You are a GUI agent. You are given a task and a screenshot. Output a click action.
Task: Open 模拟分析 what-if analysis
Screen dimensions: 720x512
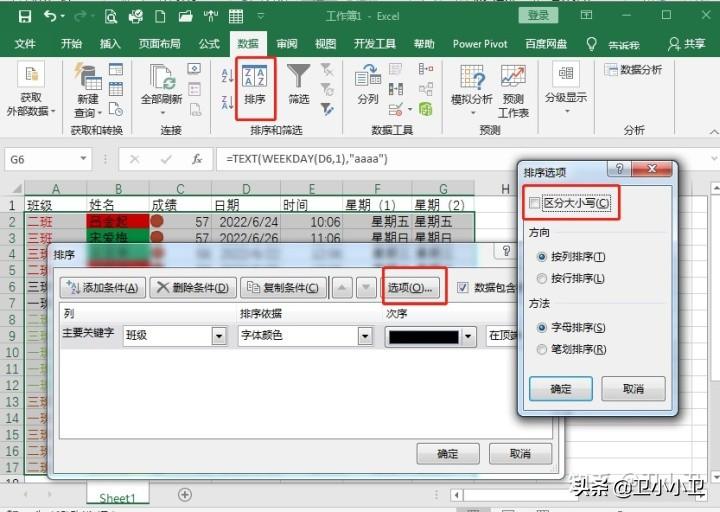click(472, 90)
